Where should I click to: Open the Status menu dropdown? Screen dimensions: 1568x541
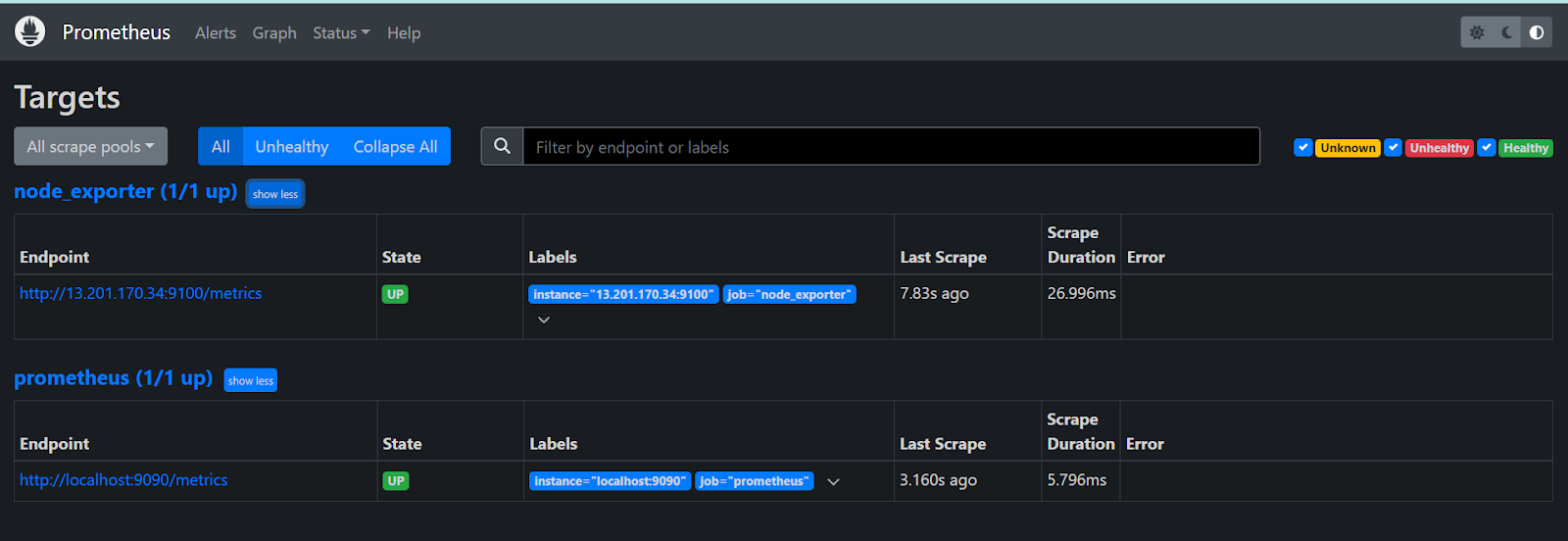(x=341, y=32)
